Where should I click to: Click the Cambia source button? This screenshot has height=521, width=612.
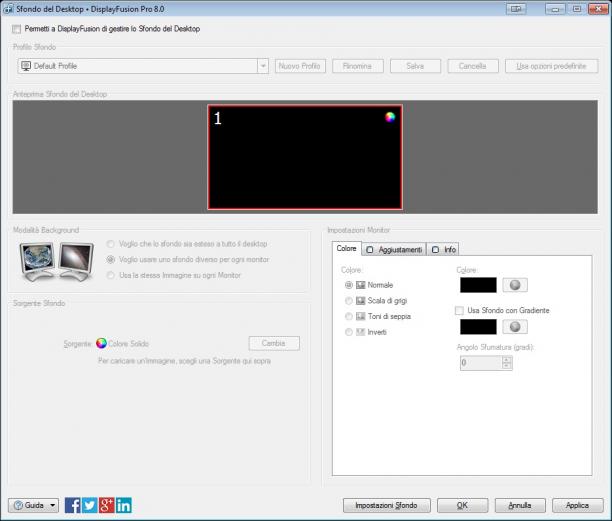[274, 343]
